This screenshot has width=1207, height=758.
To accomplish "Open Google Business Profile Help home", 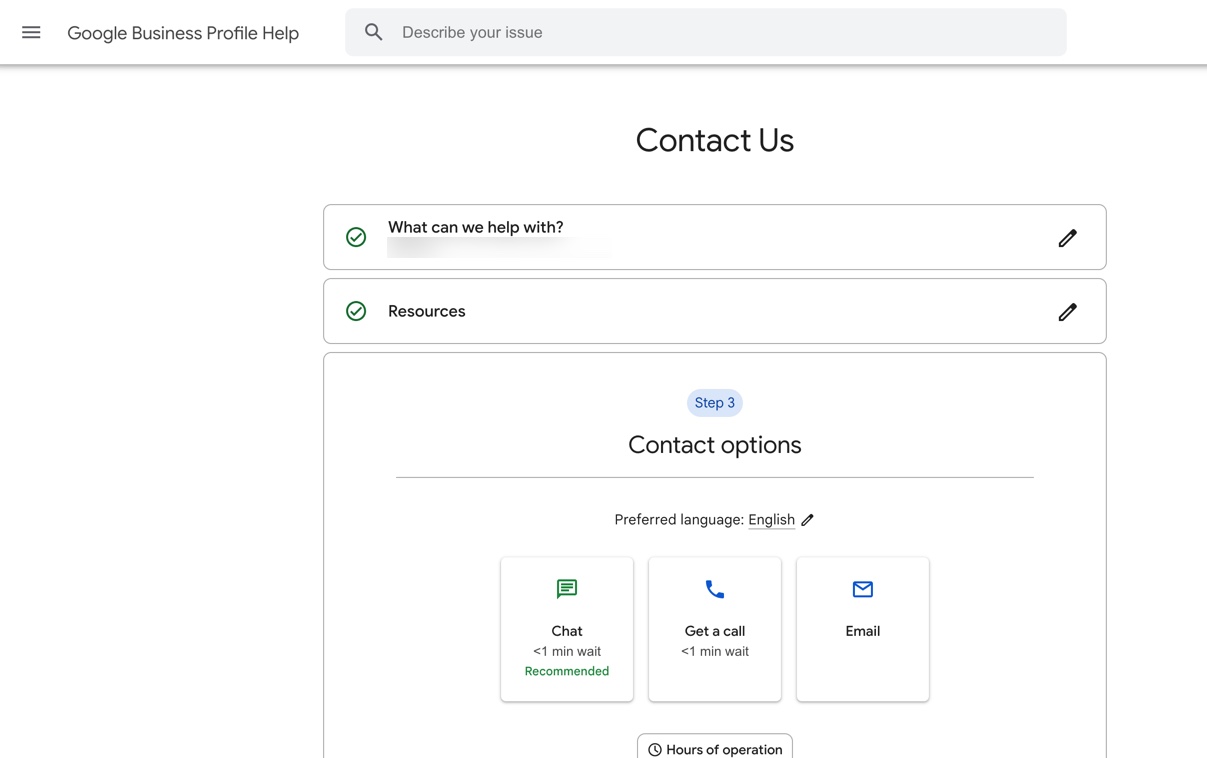I will pos(183,32).
